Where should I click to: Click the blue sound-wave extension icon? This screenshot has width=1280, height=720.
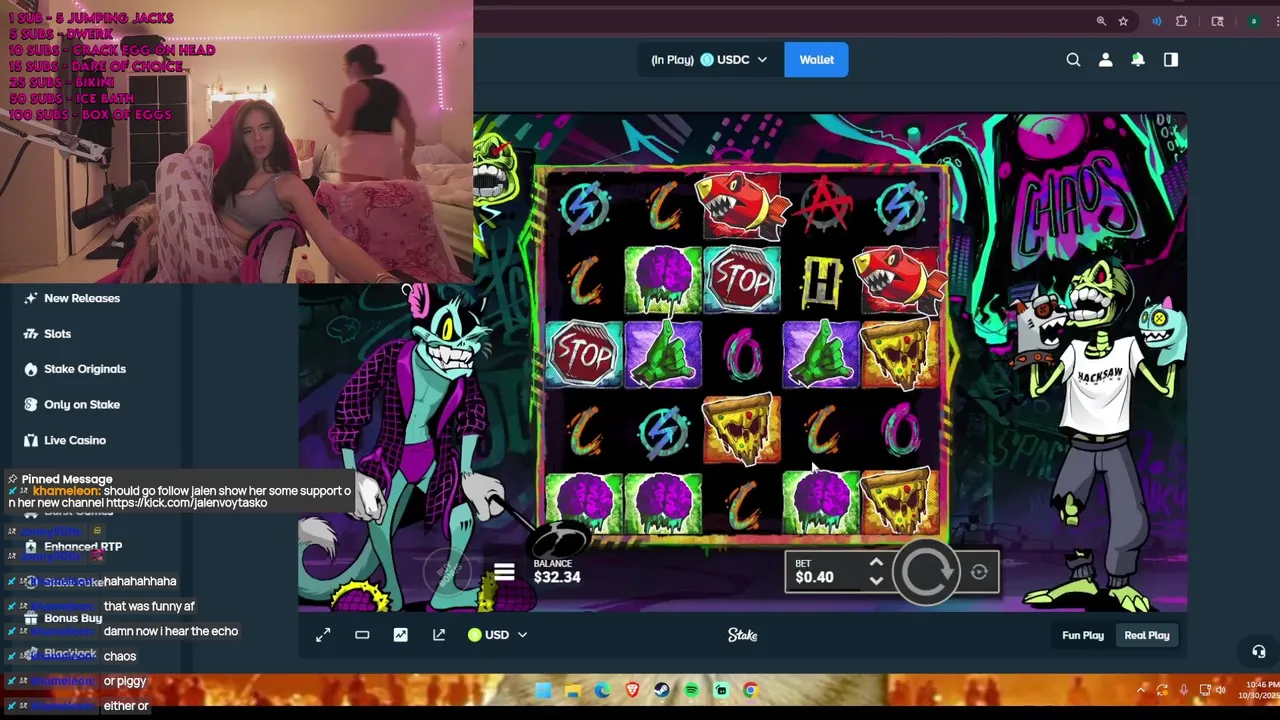(1156, 21)
